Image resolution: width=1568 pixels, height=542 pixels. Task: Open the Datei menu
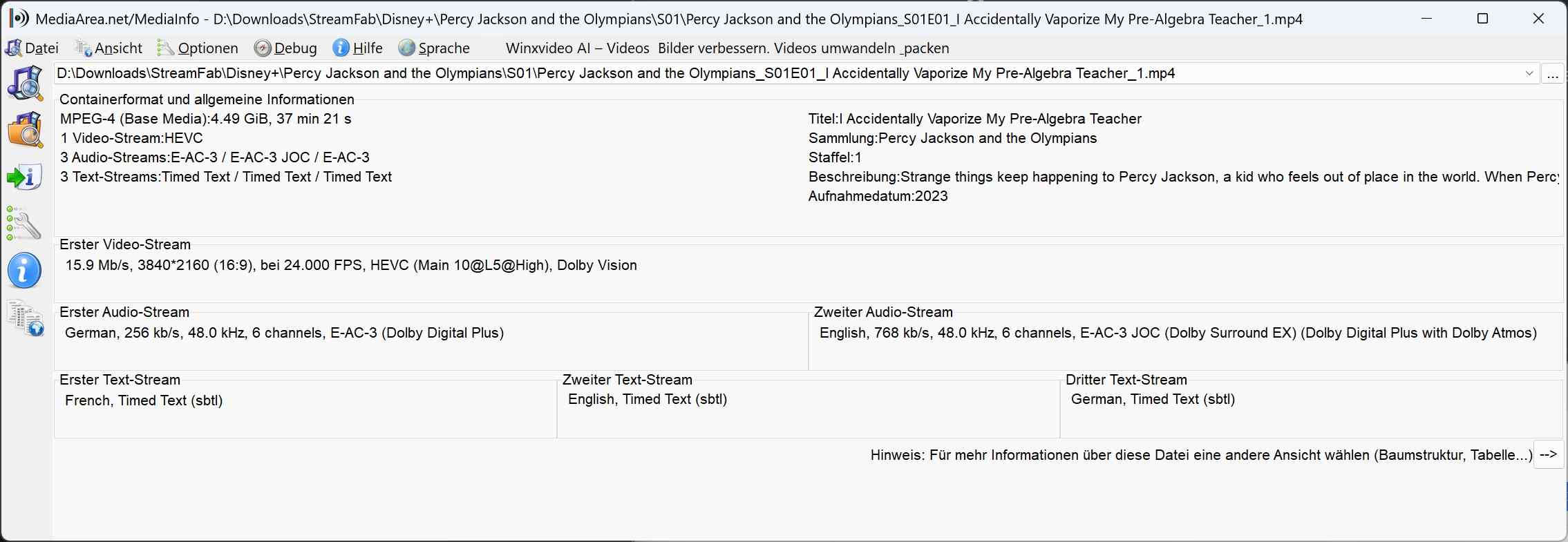click(x=32, y=48)
